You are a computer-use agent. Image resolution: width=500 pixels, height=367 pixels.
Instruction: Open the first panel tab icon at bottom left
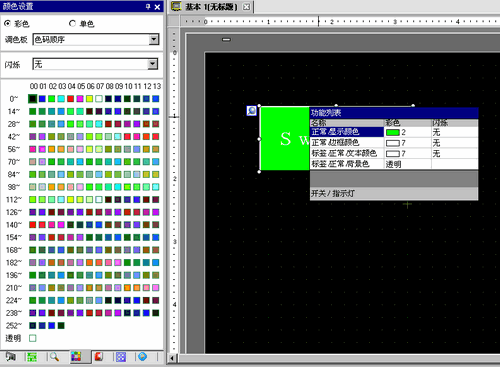[x=10, y=357]
